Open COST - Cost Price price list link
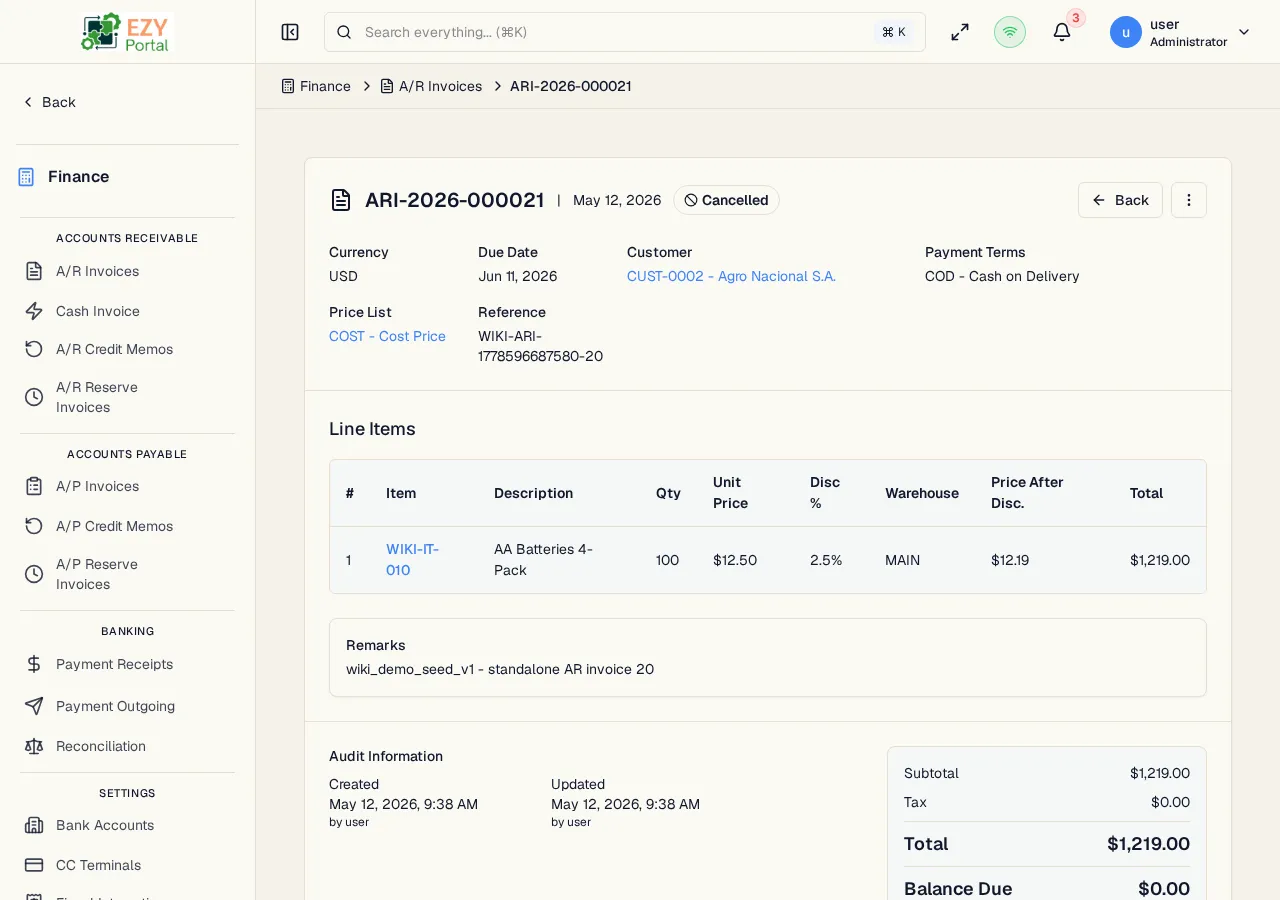1280x900 pixels. coord(387,336)
